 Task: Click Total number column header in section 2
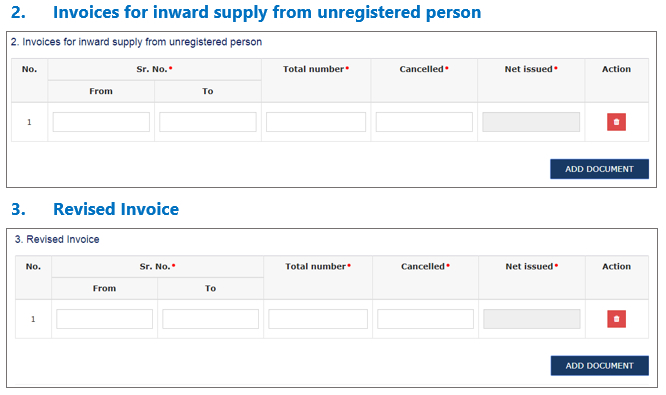point(316,69)
